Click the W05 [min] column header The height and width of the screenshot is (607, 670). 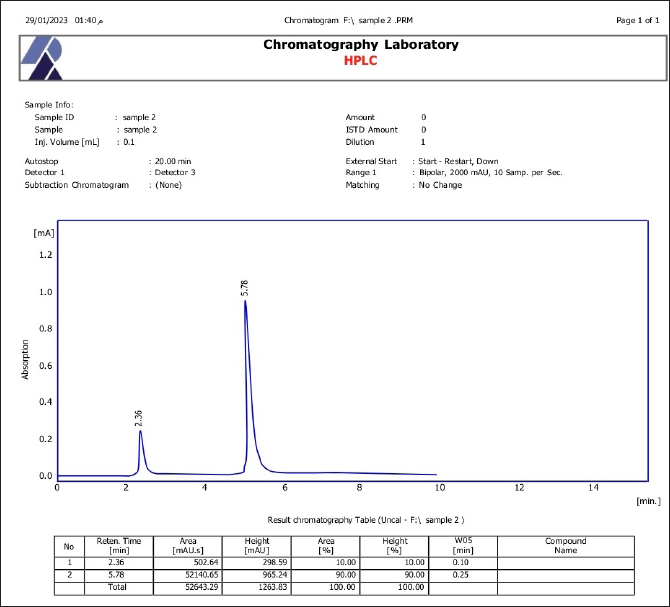[x=463, y=545]
